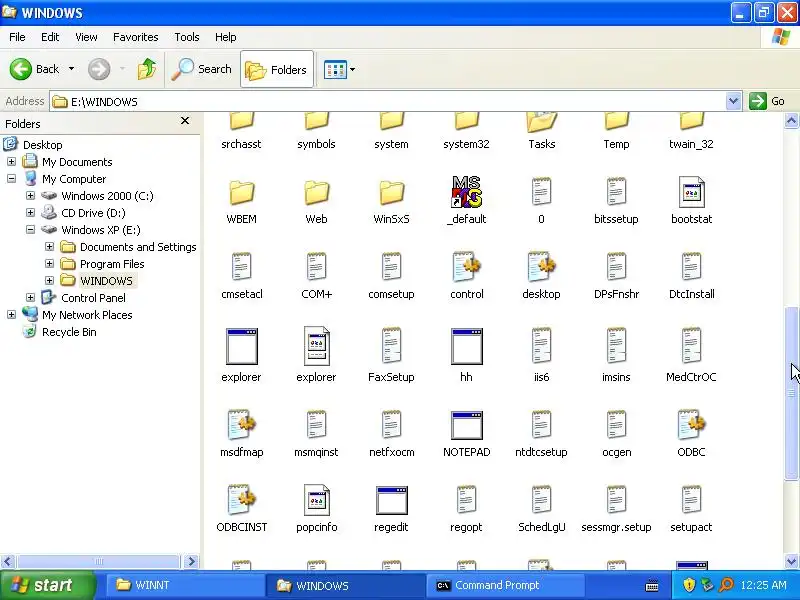Select the regedit application icon

391,501
